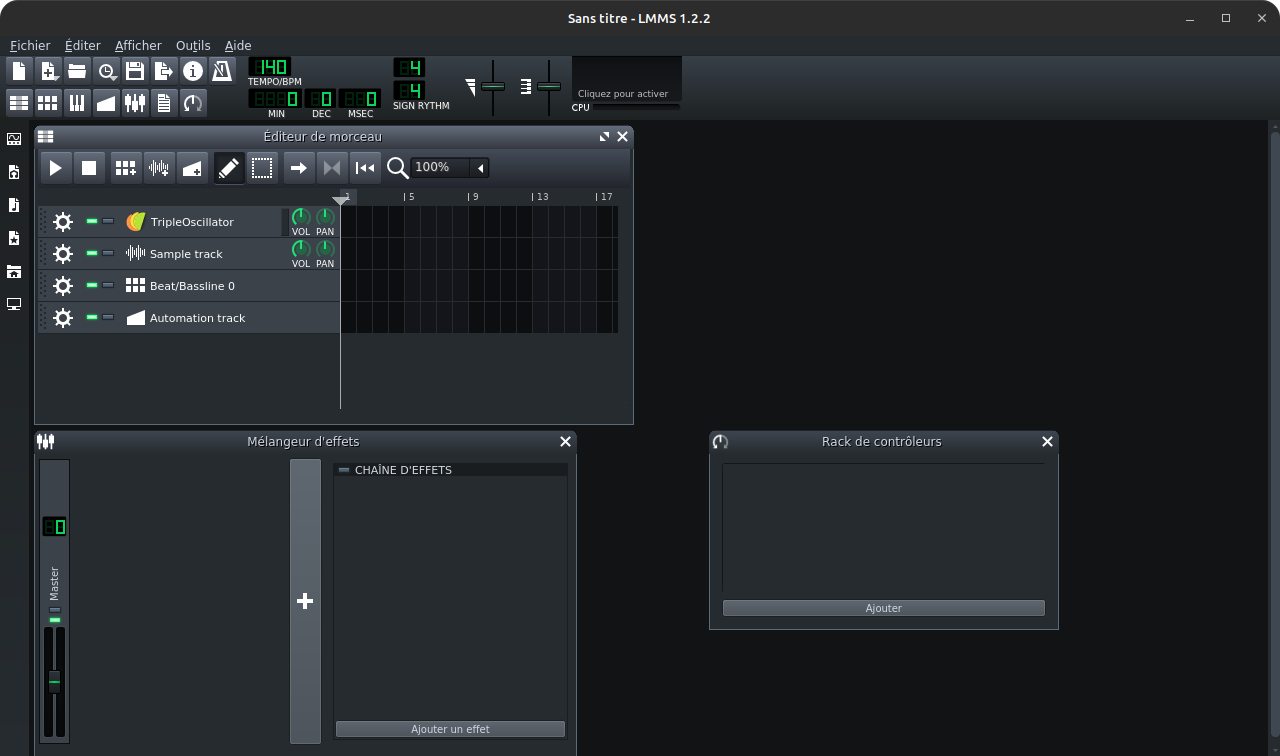Open the Outils menu

tap(193, 45)
